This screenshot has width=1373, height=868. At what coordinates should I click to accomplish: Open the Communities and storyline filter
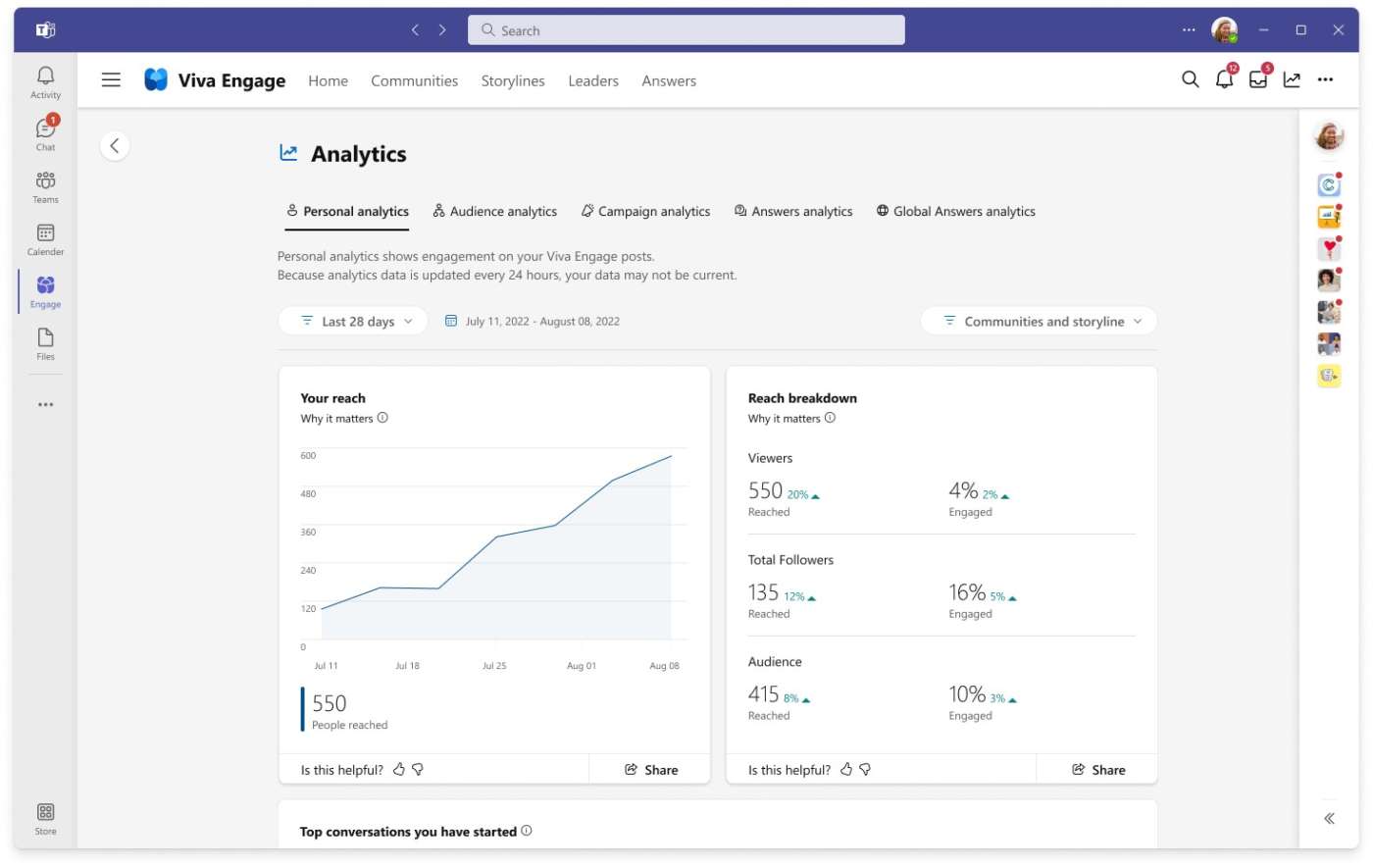1039,321
